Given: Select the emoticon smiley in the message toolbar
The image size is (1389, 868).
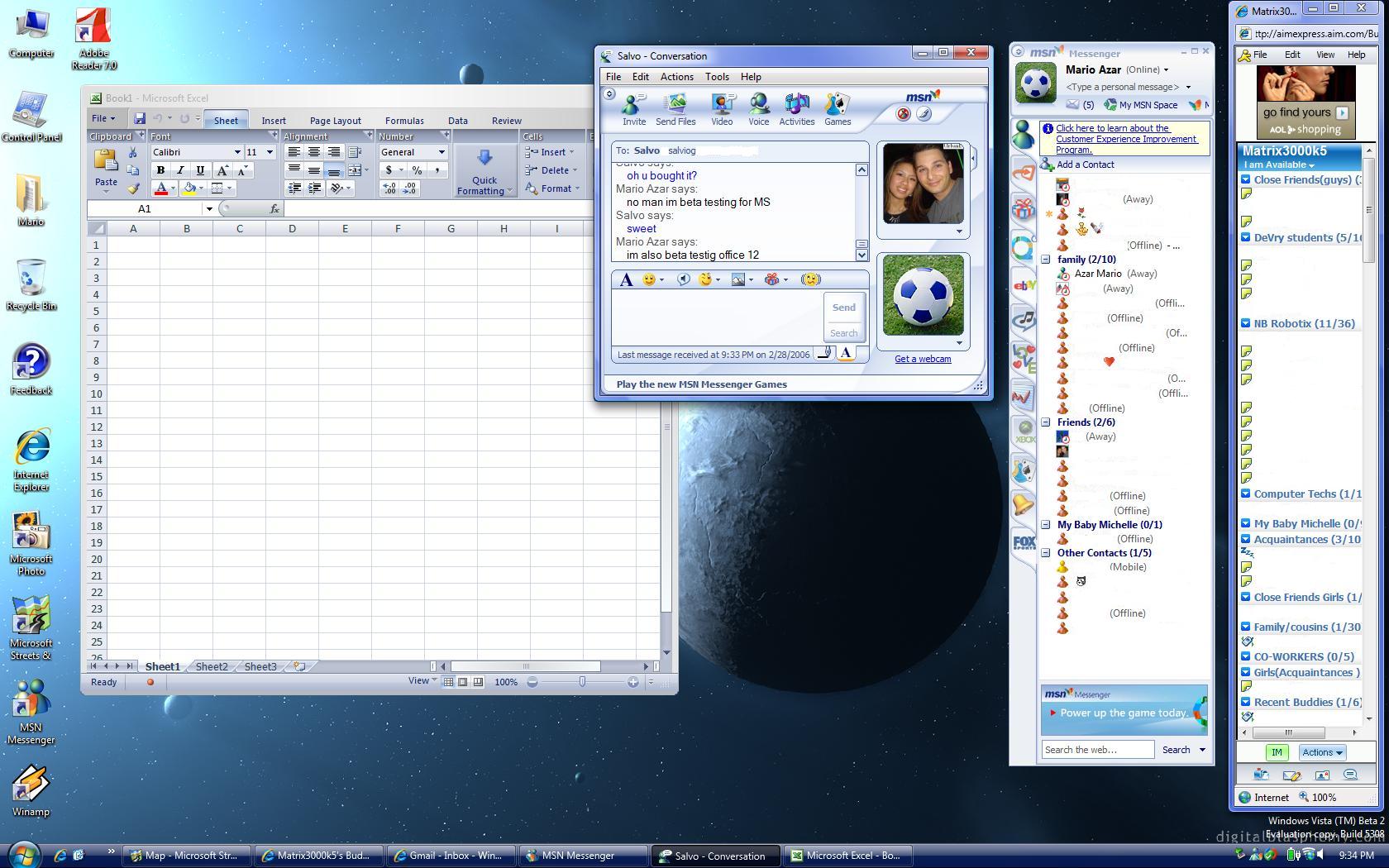Looking at the screenshot, I should pos(648,279).
